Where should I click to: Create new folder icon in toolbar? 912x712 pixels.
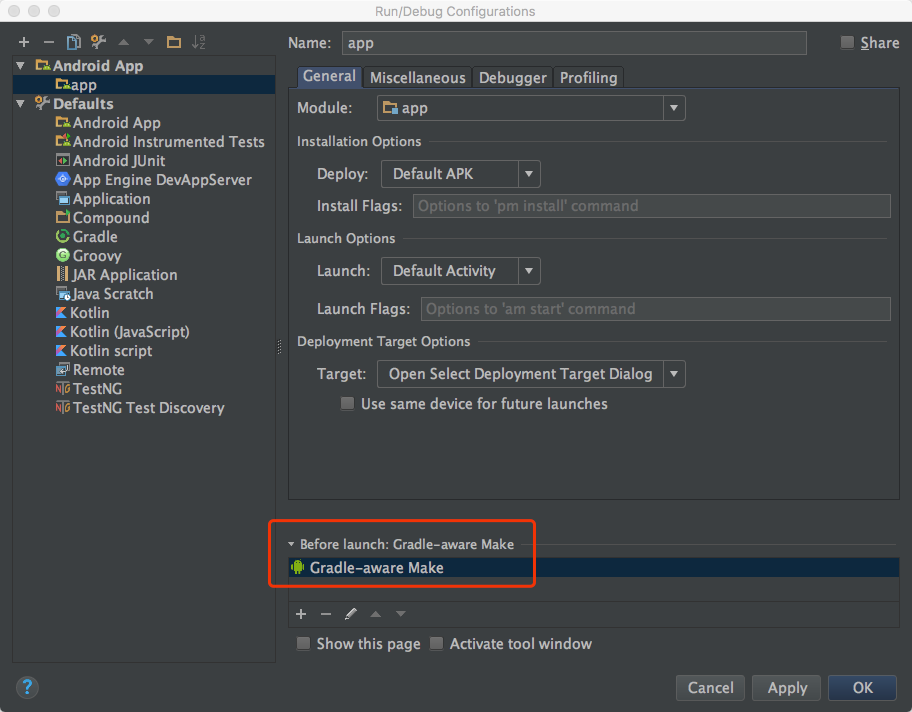tap(173, 42)
